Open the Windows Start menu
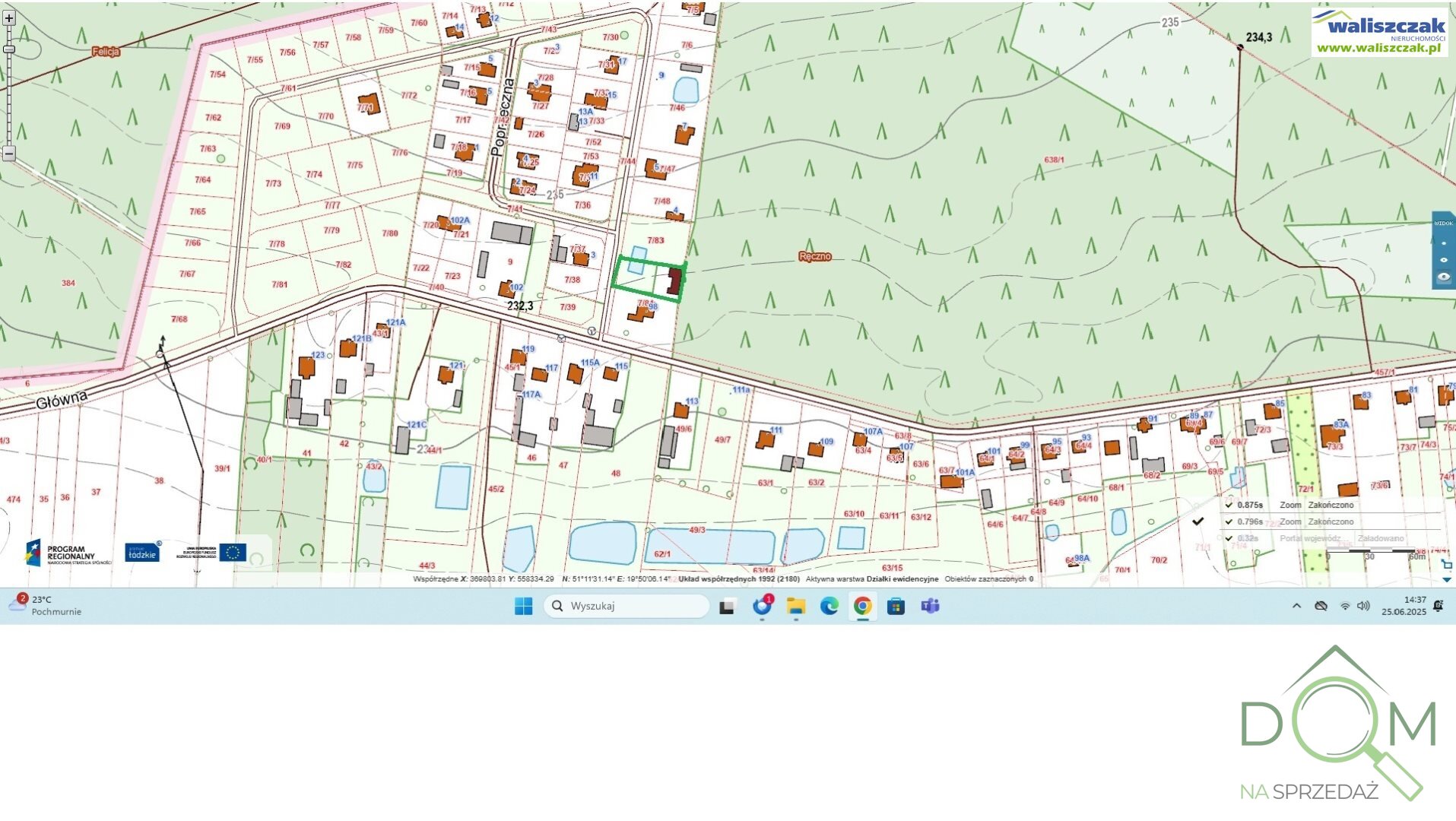The image size is (1456, 821). click(x=523, y=606)
